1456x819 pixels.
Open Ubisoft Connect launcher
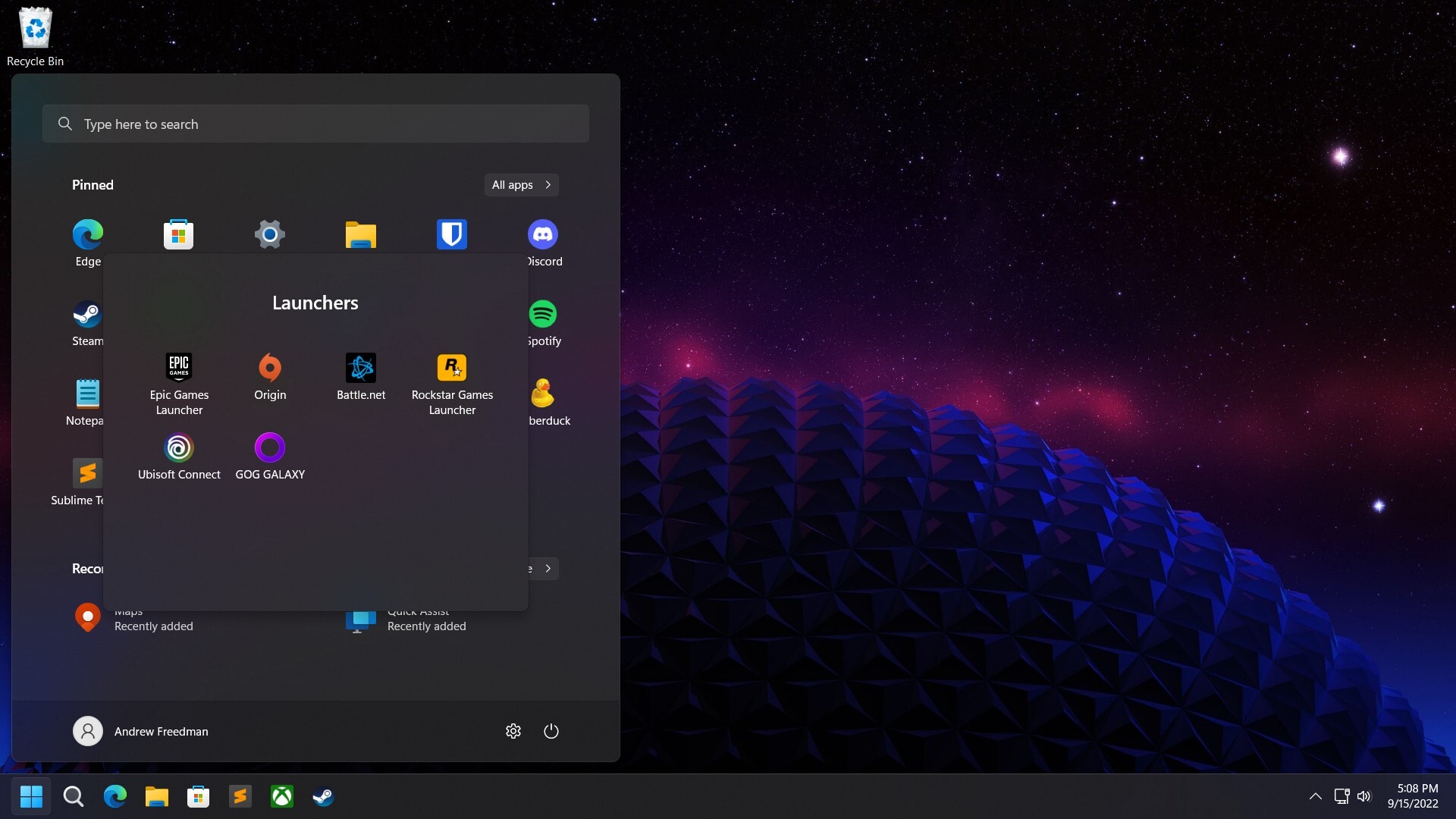(179, 447)
